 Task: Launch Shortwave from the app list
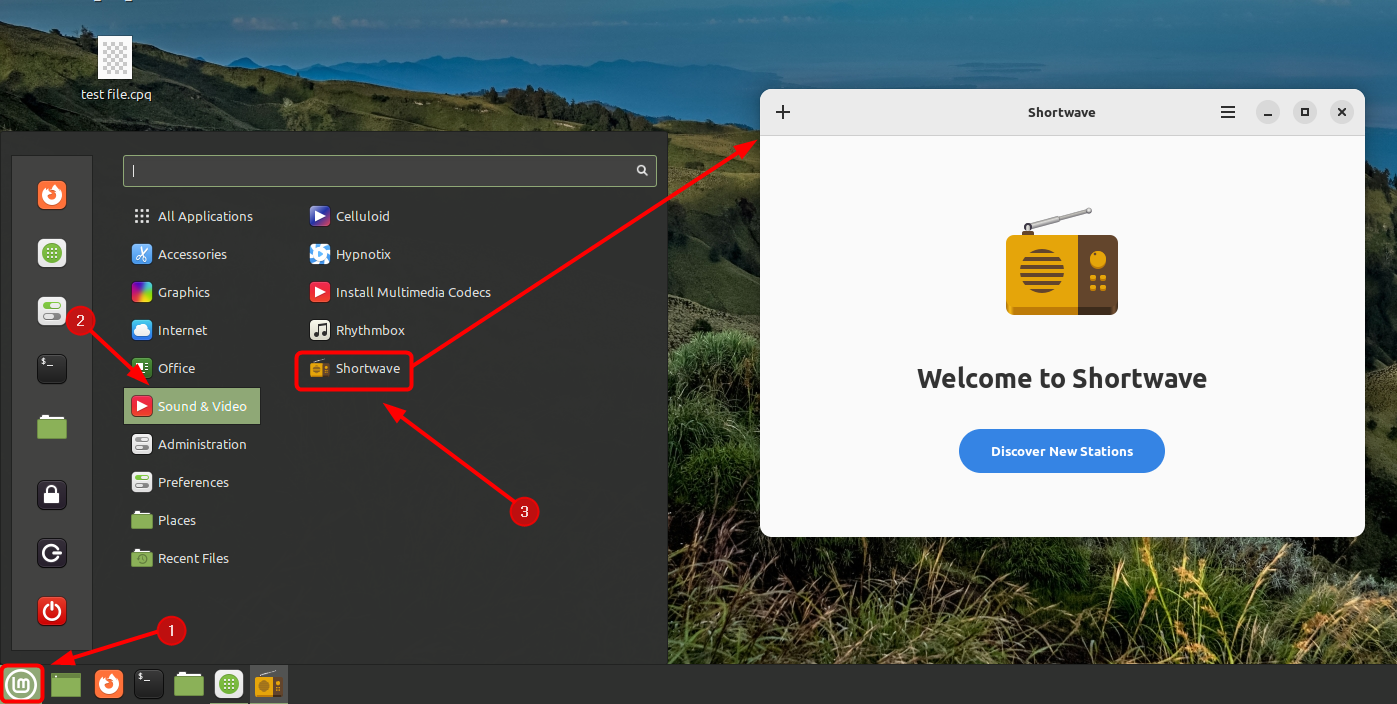tap(355, 368)
